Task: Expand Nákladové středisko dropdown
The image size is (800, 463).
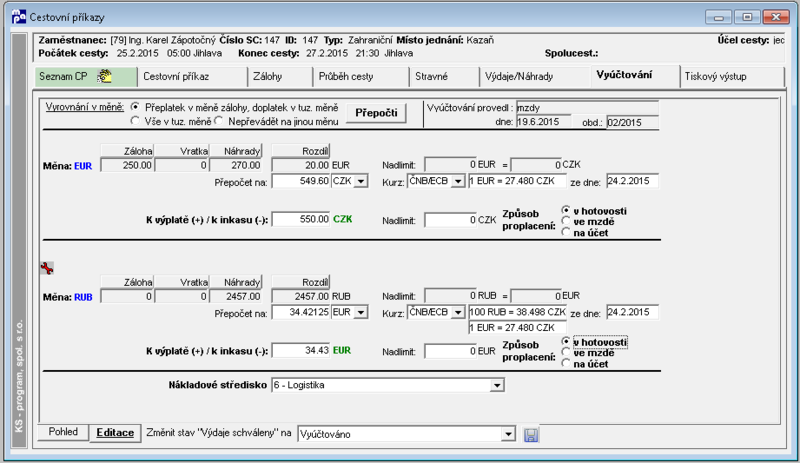Action: 497,385
